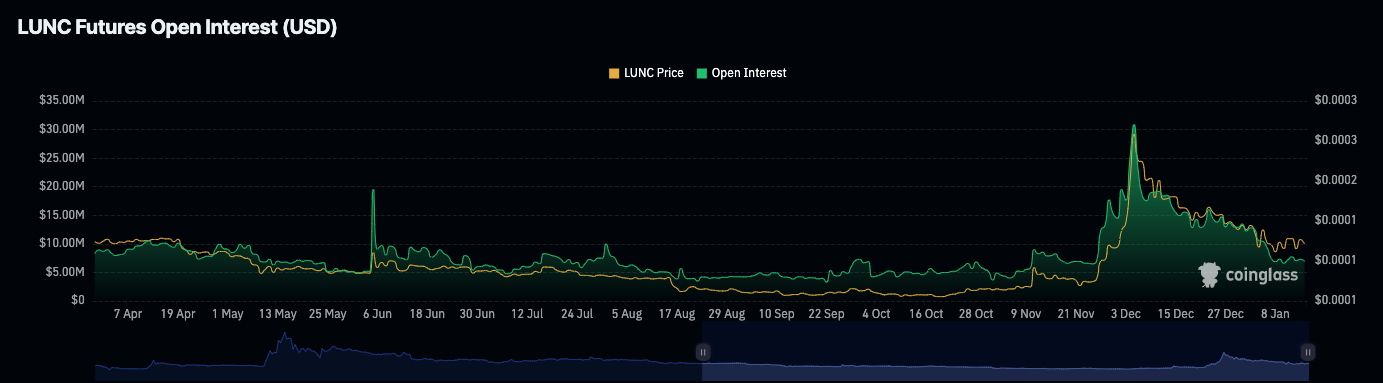Click the right handle of the range slider
1383x383 pixels.
click(1308, 352)
